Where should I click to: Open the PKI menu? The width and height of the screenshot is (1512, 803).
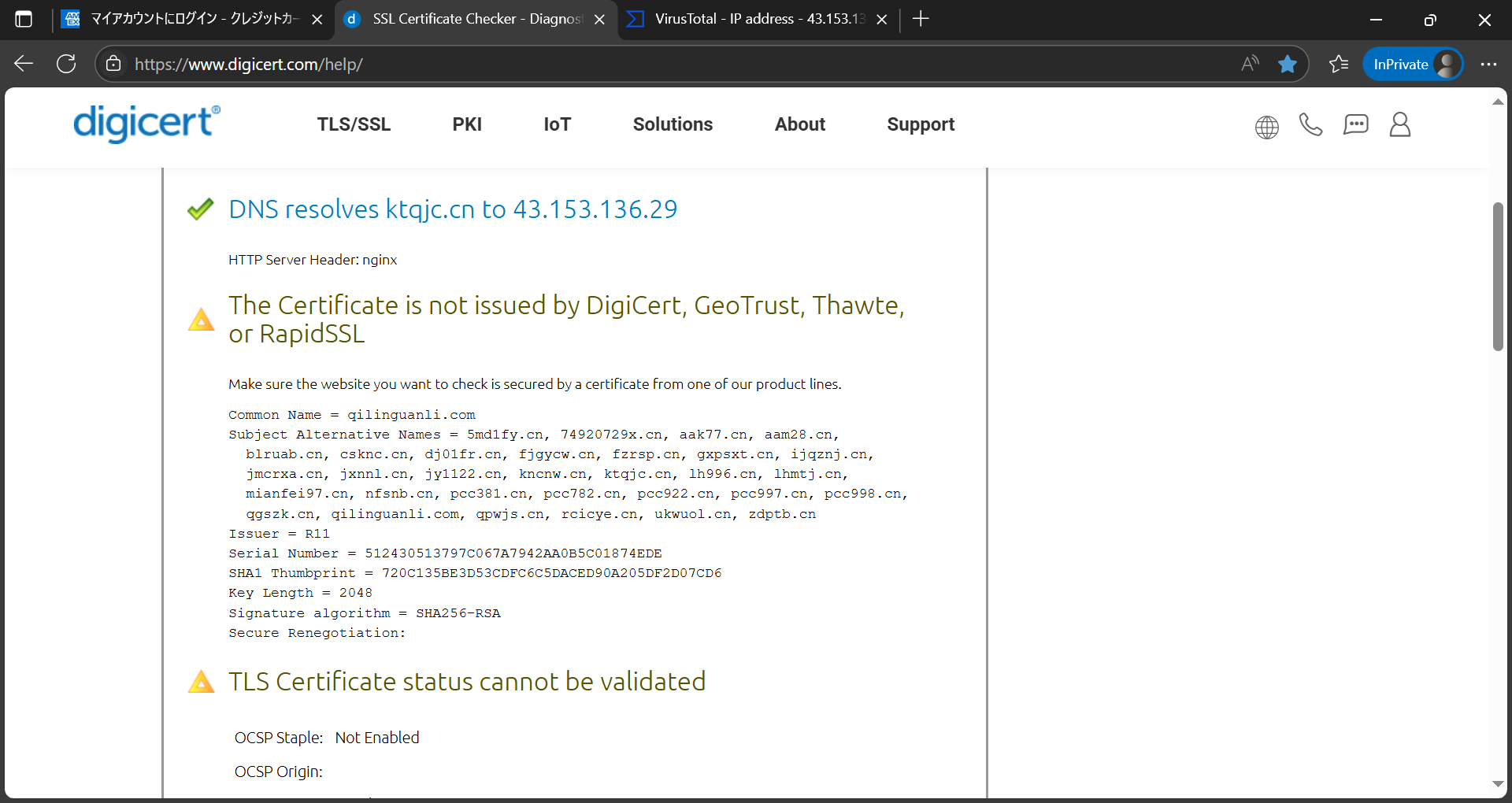(x=467, y=124)
